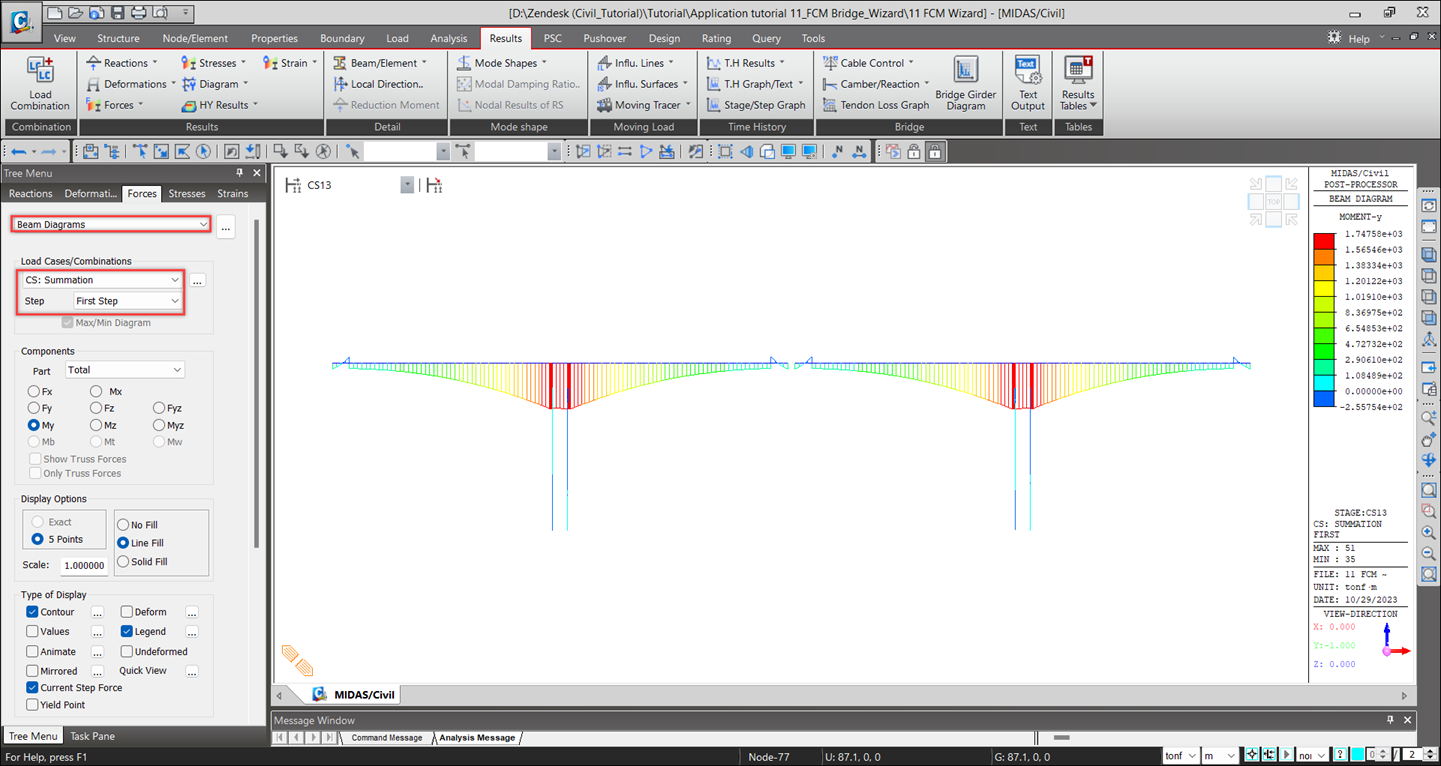Click the refresh view icon on right toolbar
This screenshot has width=1441, height=766.
tap(1429, 205)
